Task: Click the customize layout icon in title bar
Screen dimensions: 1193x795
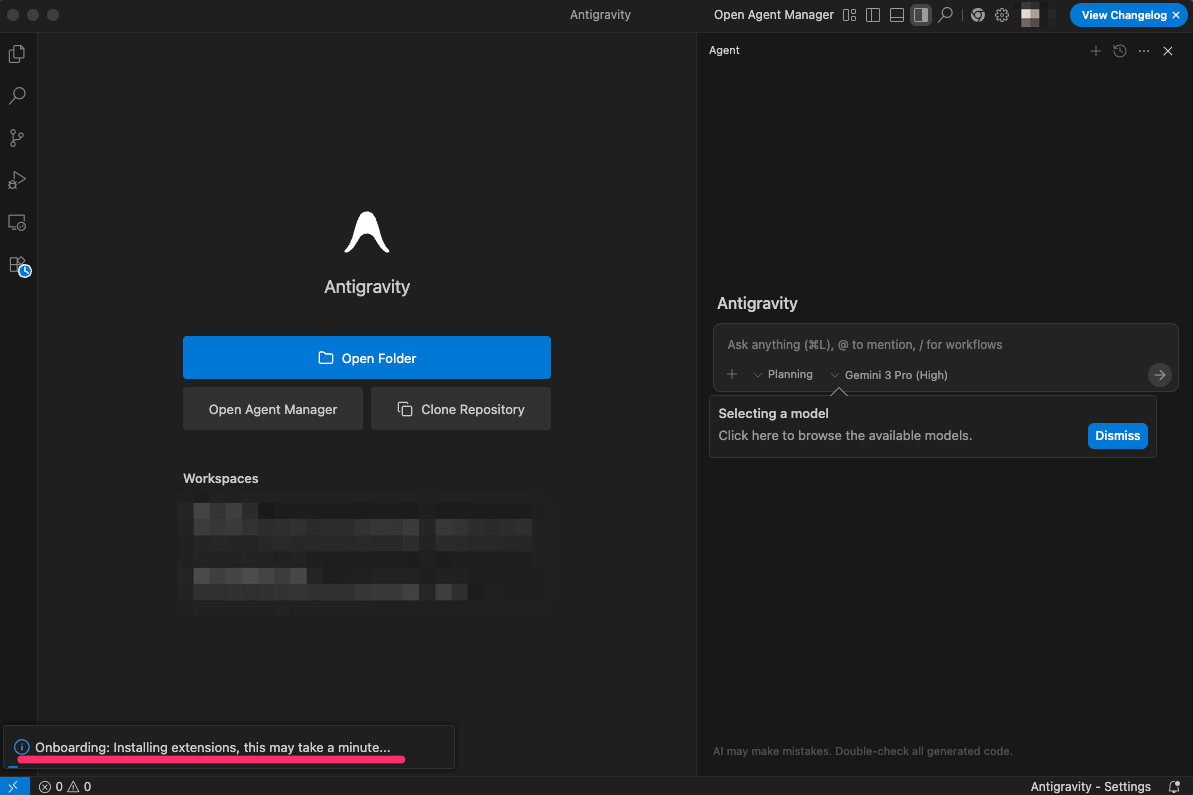Action: click(x=849, y=15)
